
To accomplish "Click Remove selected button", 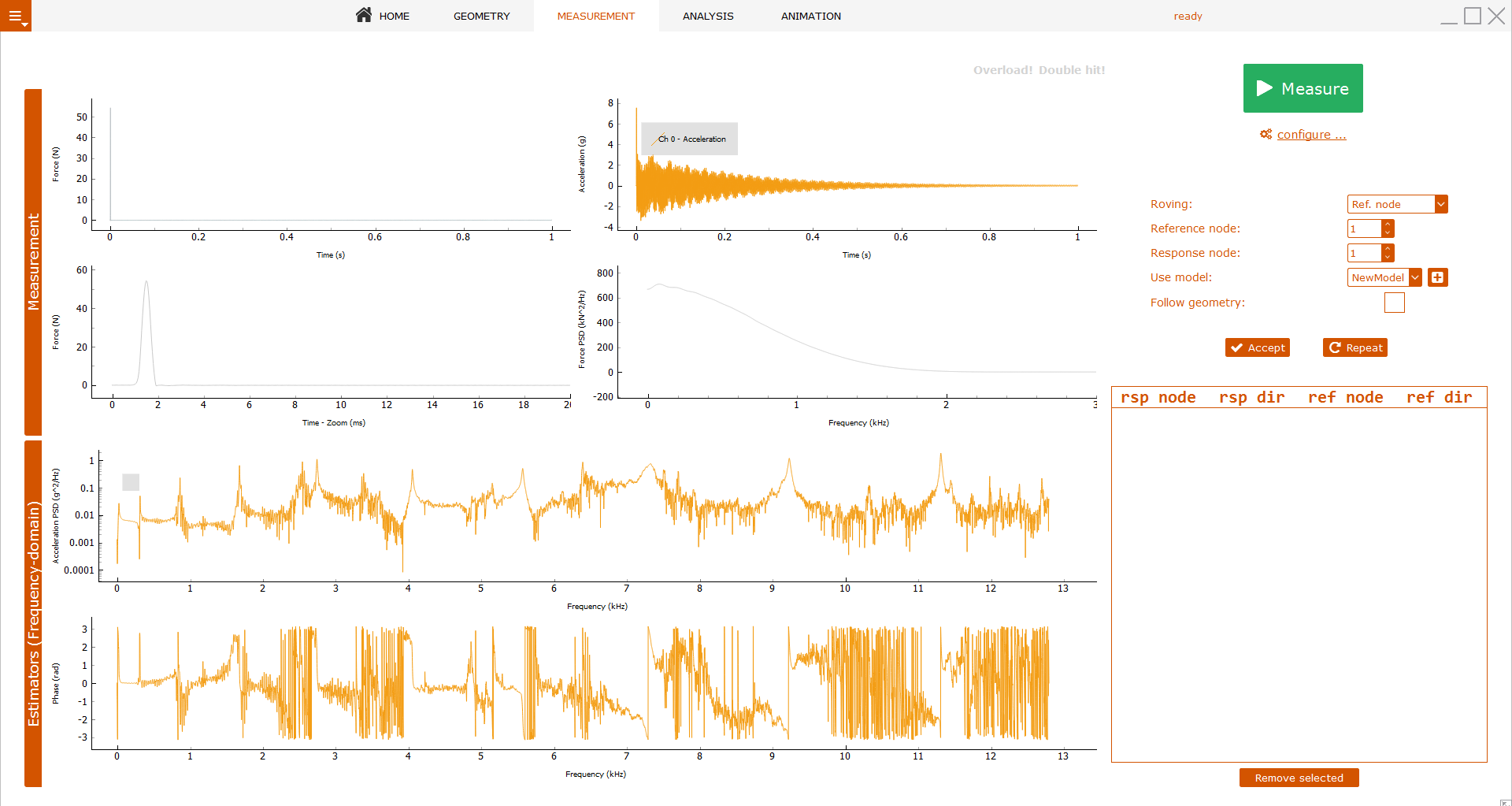I will 1299,778.
